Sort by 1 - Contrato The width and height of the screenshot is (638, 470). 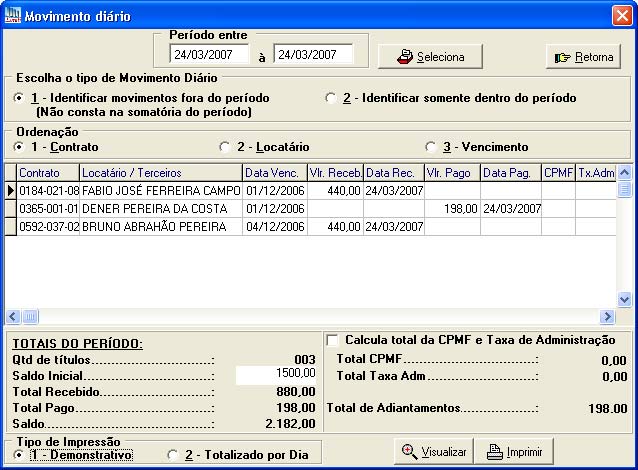19,147
